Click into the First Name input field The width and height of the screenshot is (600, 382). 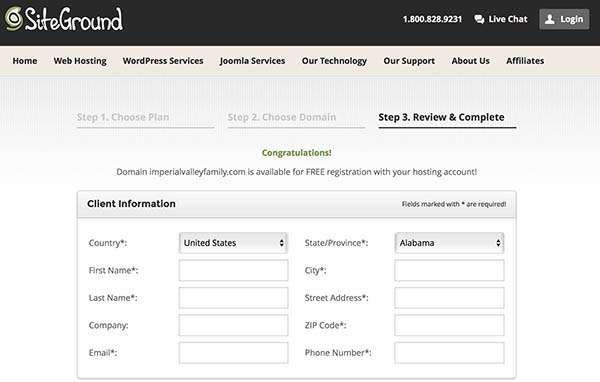[233, 270]
